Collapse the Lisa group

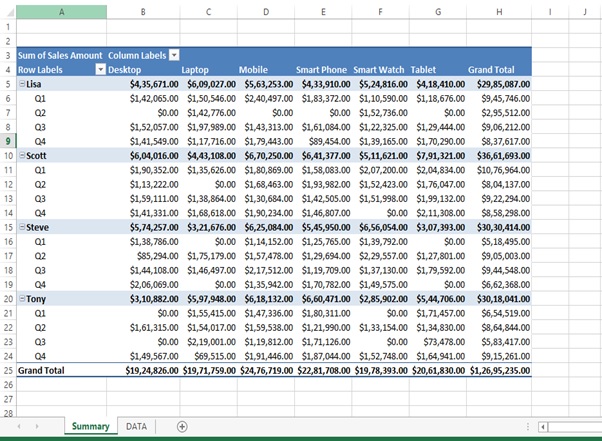click(x=22, y=84)
